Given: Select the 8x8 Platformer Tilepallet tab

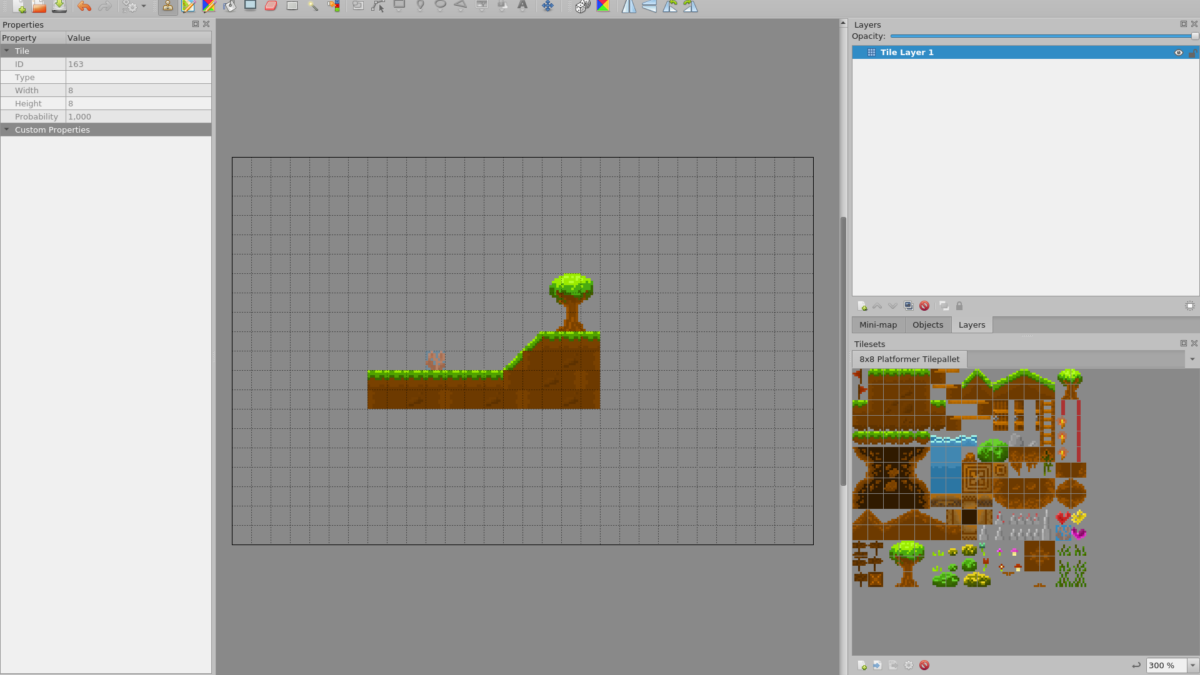Looking at the screenshot, I should pyautogui.click(x=909, y=358).
